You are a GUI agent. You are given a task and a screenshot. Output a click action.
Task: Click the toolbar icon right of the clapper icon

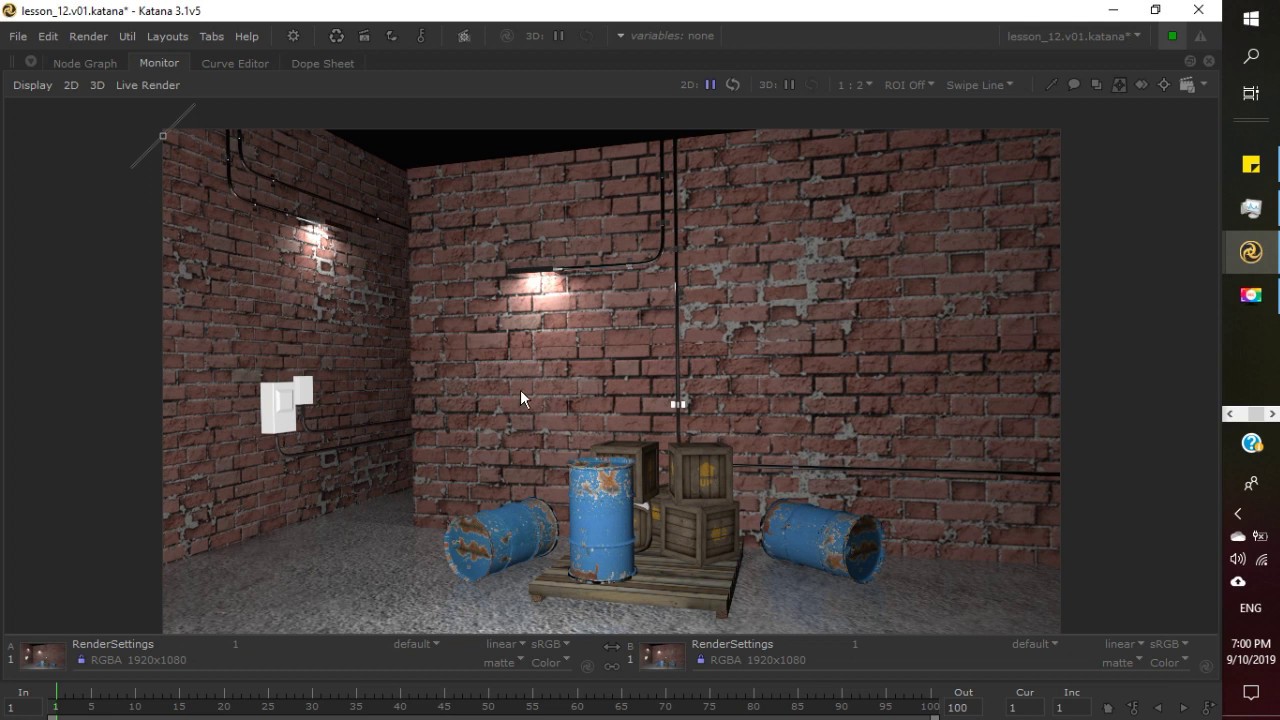(392, 36)
